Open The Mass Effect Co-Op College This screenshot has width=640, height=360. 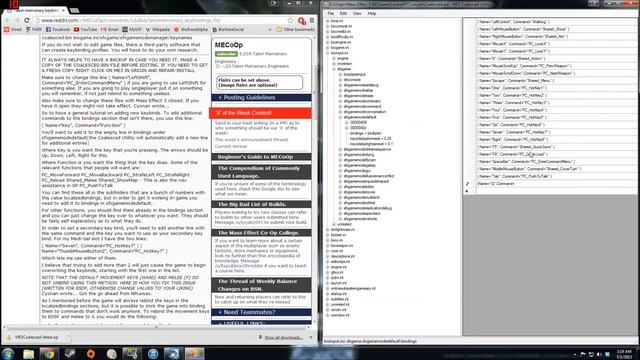[x=261, y=233]
